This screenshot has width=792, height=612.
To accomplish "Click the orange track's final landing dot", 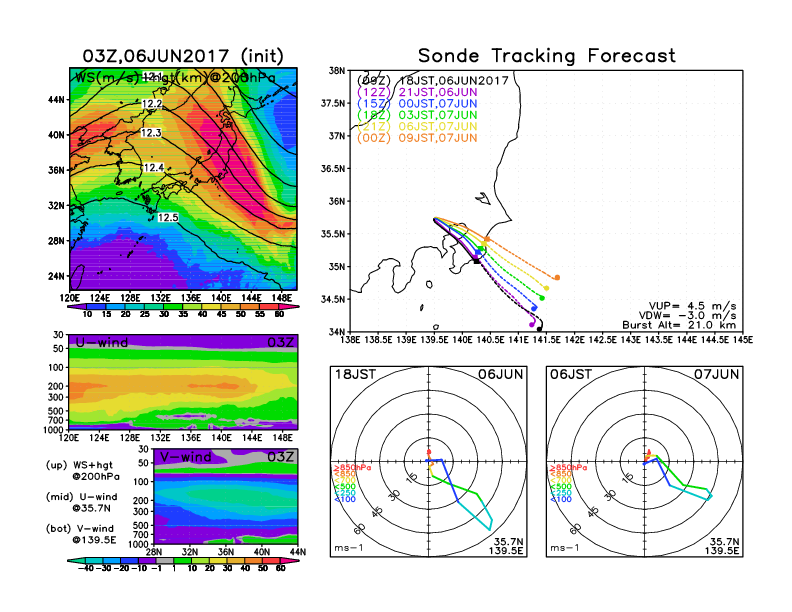I will pos(557,278).
